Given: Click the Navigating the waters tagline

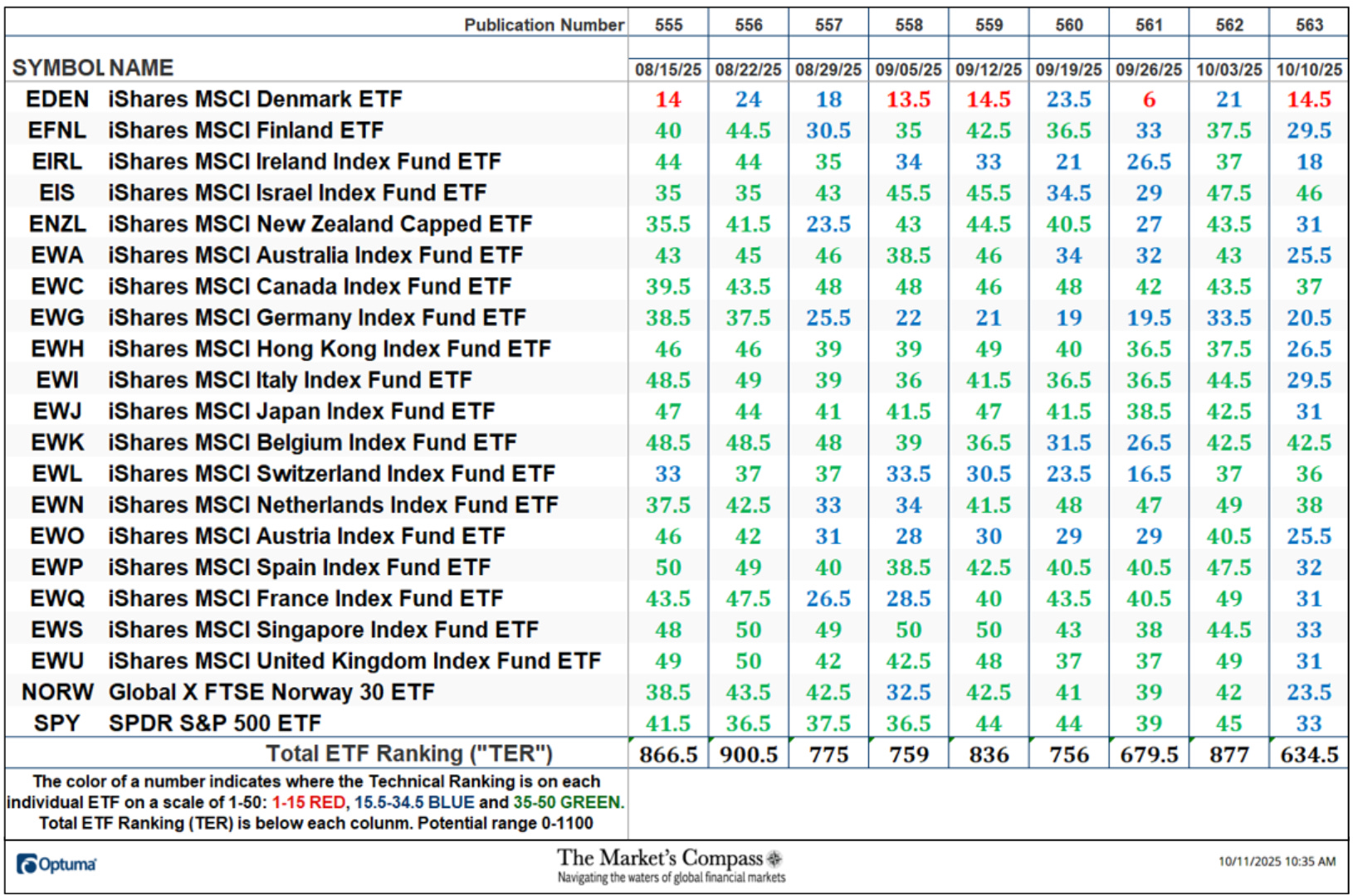Looking at the screenshot, I should click(x=671, y=878).
